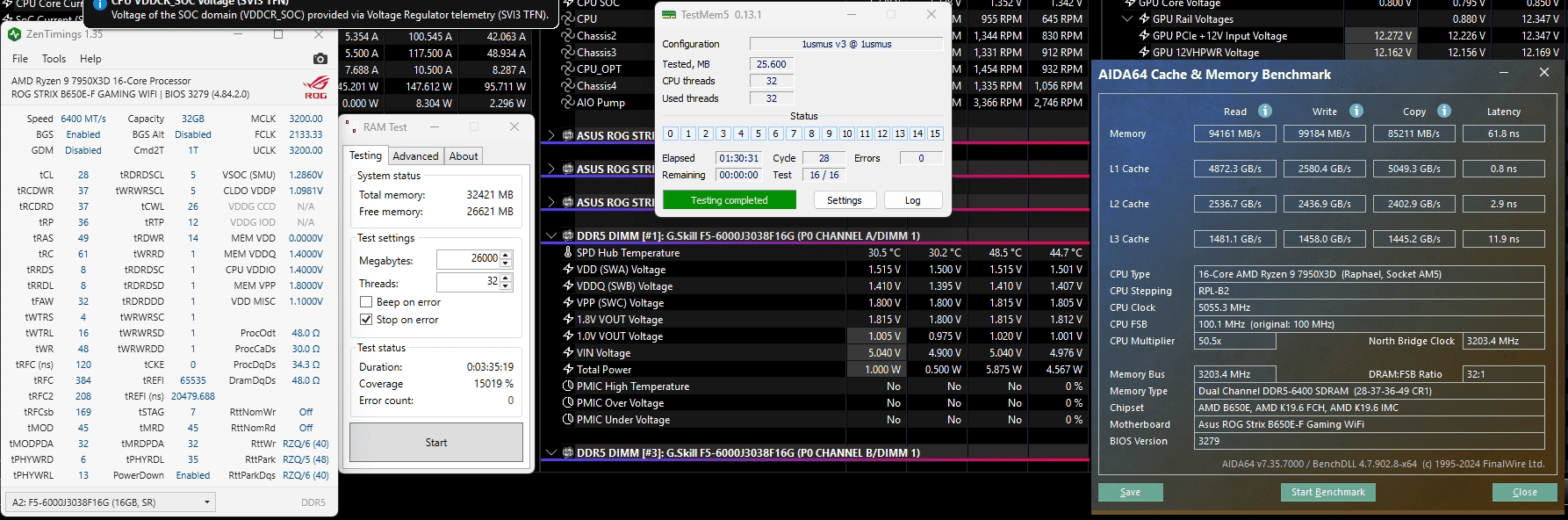Click L3 Cache Write 1458.0 GB/s

pyautogui.click(x=1325, y=239)
